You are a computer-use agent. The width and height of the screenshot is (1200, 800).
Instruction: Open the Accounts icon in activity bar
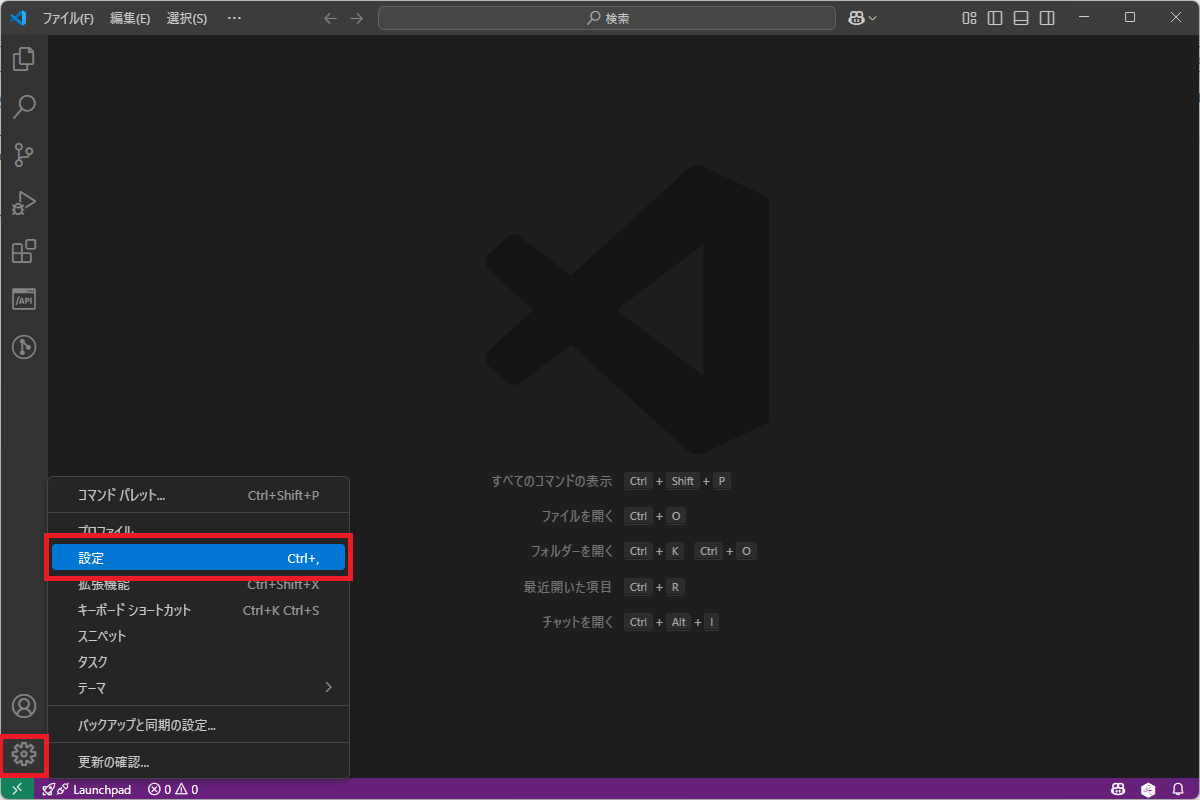pyautogui.click(x=24, y=706)
